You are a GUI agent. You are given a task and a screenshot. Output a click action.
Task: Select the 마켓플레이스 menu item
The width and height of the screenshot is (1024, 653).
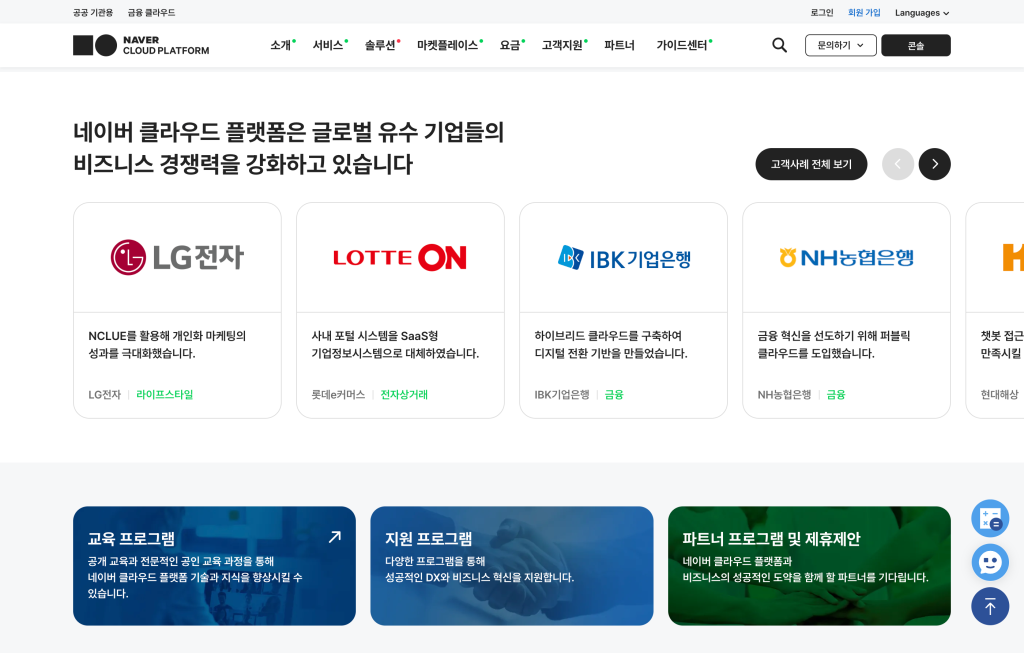tap(447, 45)
